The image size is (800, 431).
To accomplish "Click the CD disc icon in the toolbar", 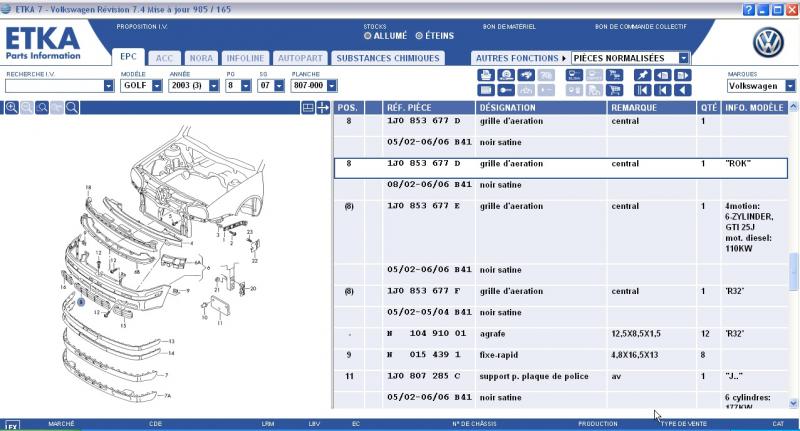I will coord(506,75).
